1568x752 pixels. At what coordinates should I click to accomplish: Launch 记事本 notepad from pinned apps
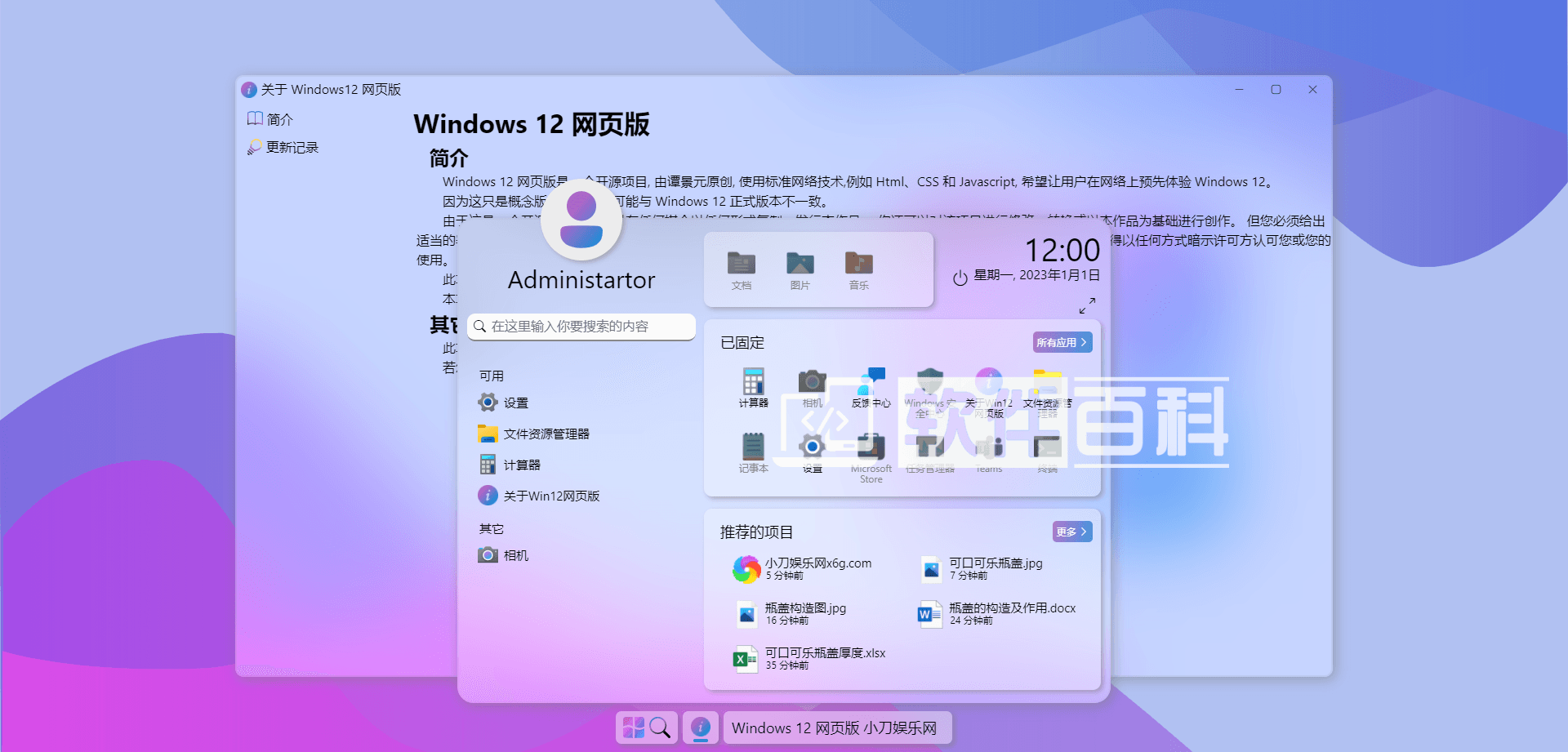tap(753, 453)
